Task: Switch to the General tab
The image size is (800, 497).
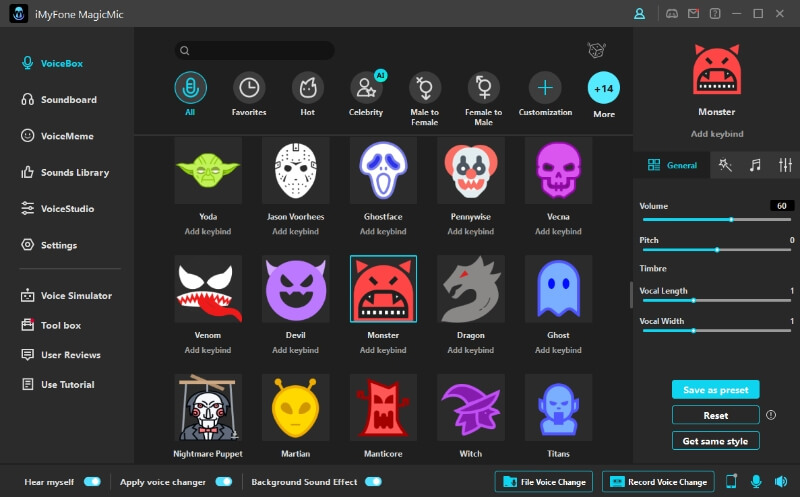Action: (672, 165)
